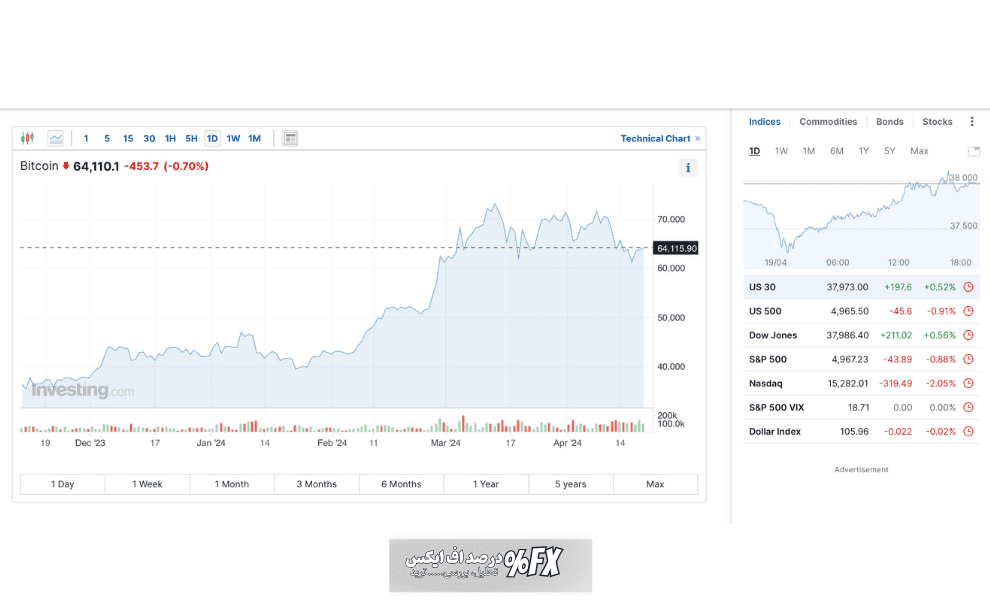
Task: Click the 64,115.90 price label on chart
Action: [x=676, y=248]
